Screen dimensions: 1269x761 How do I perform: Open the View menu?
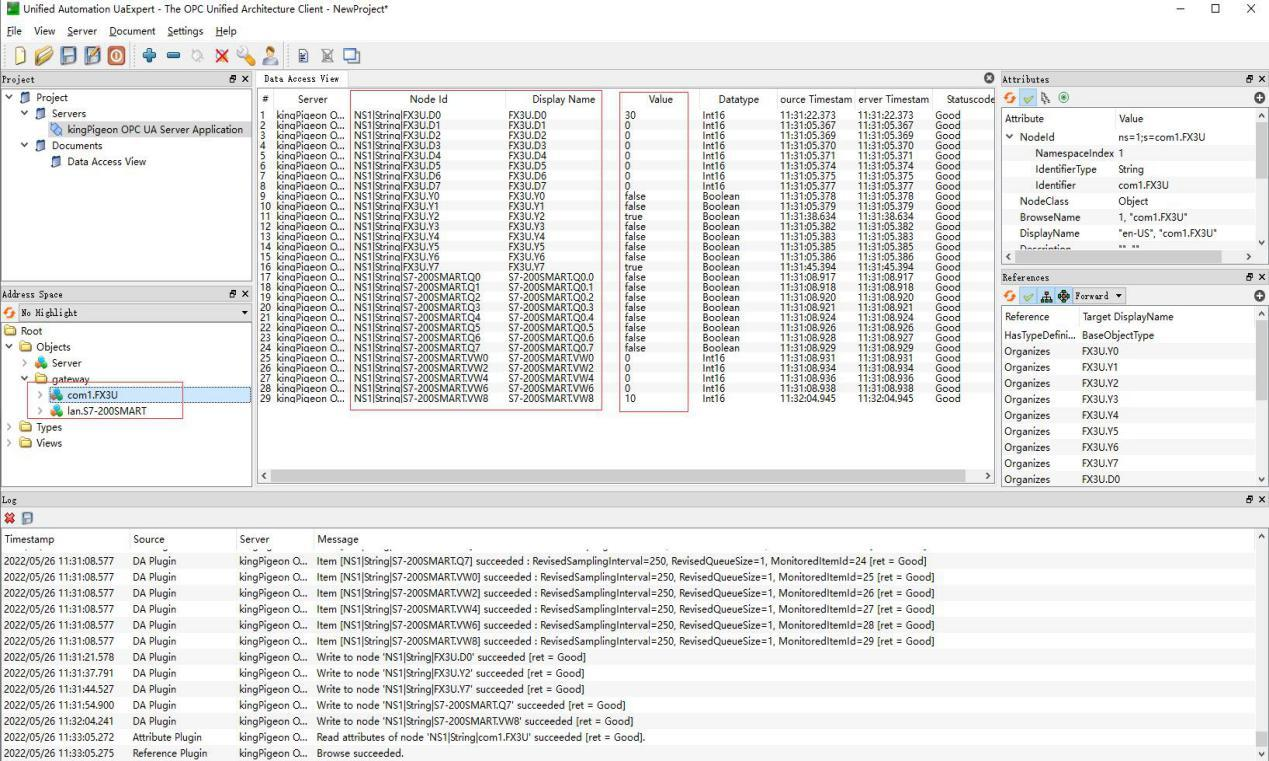tap(44, 31)
